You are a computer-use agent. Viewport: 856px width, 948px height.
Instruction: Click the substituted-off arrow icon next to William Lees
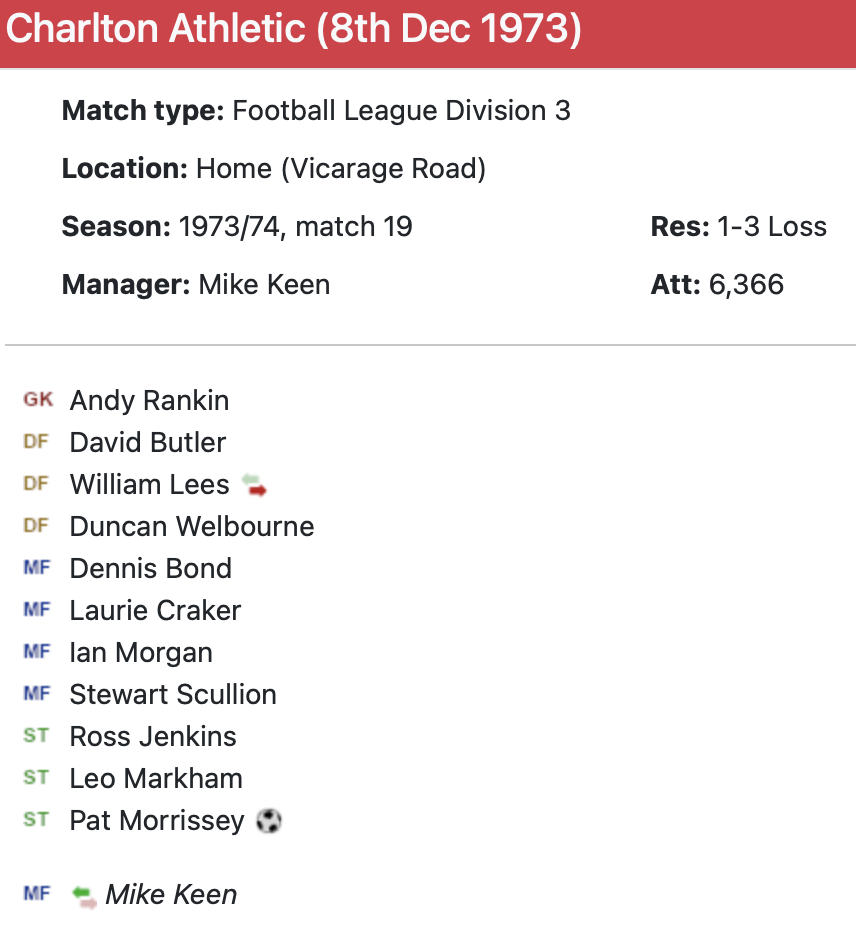click(x=254, y=486)
